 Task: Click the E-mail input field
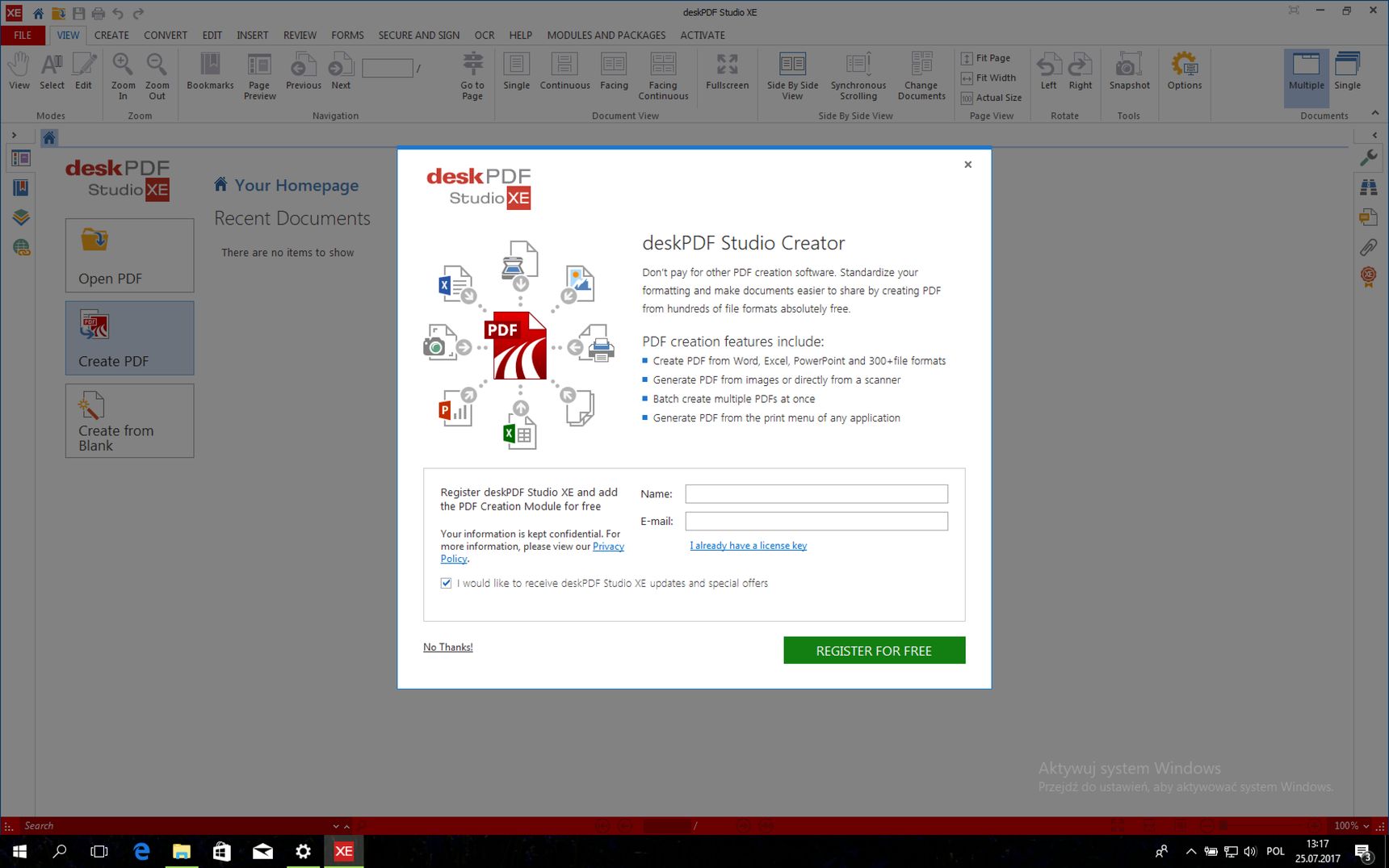(x=816, y=521)
